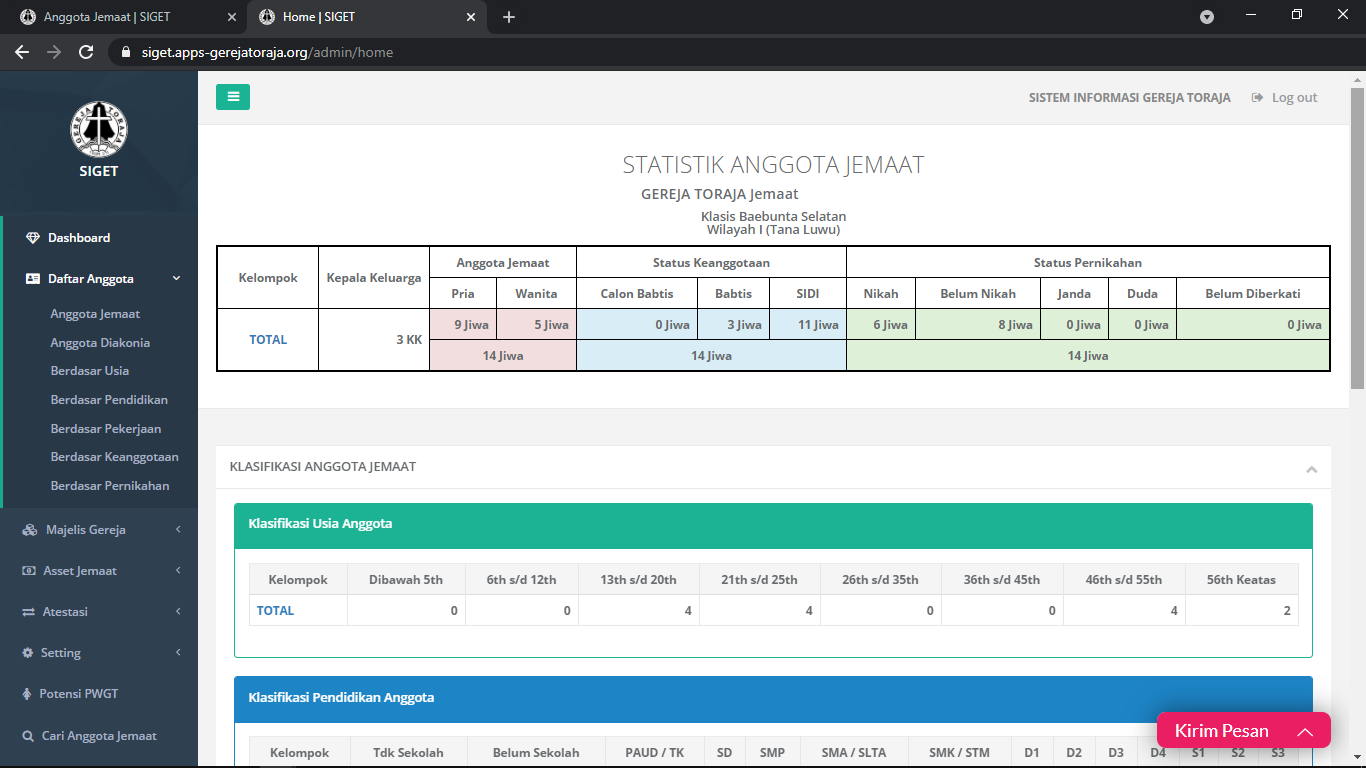Viewport: 1366px width, 768px height.
Task: Open Berdasar Pendidikan in the sidebar
Action: coord(109,400)
